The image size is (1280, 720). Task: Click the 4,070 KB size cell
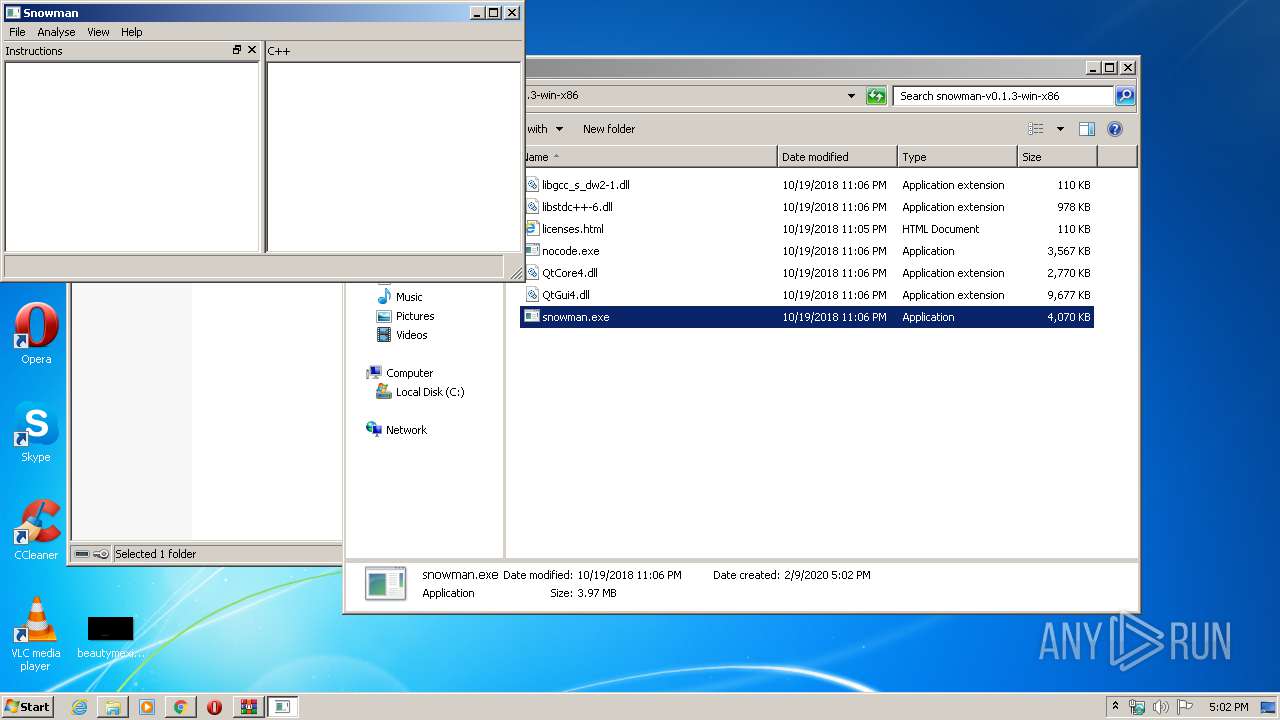click(1068, 317)
